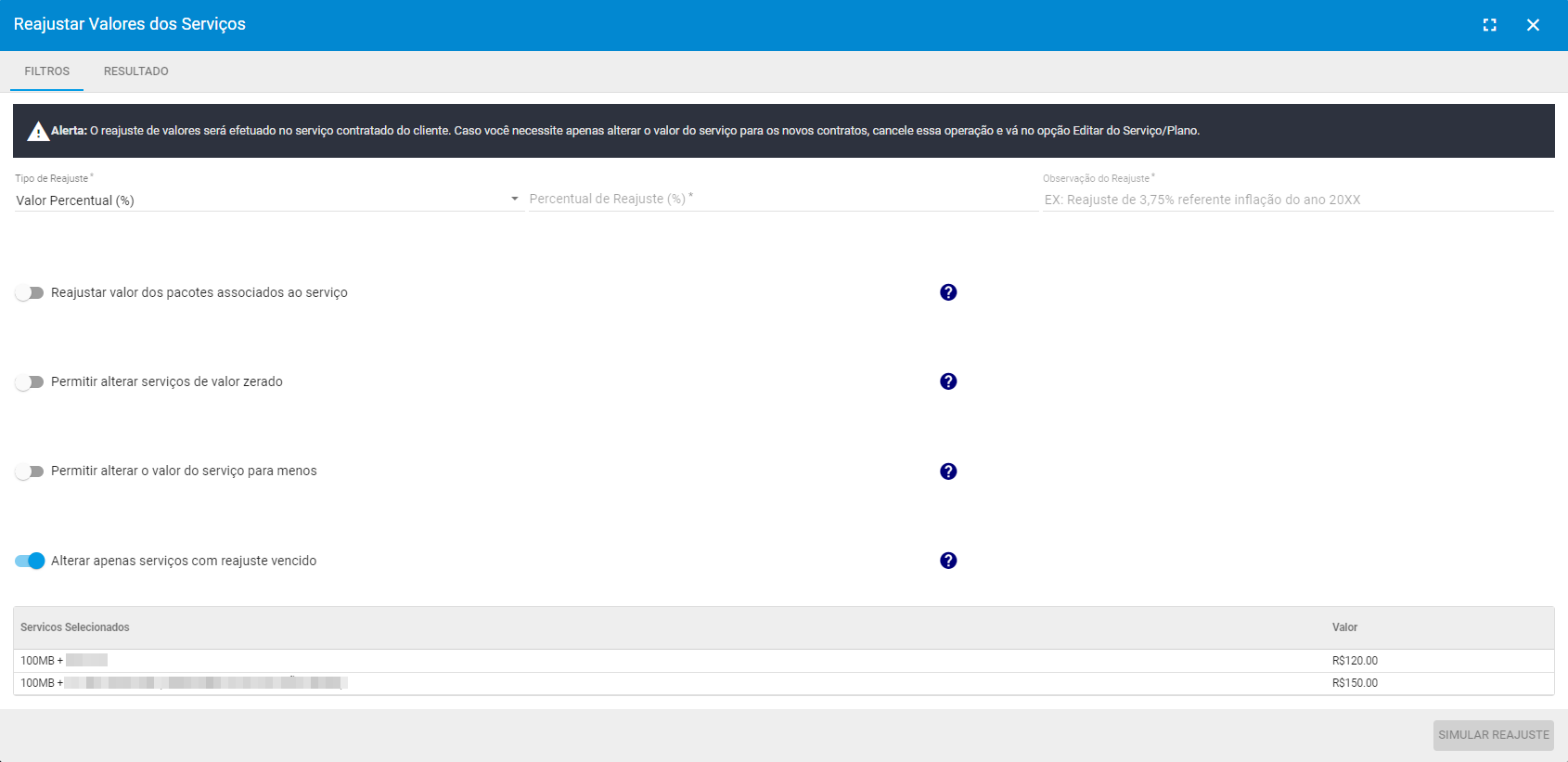Open help for serviços de valor zerado
The height and width of the screenshot is (762, 1568).
[x=948, y=381]
